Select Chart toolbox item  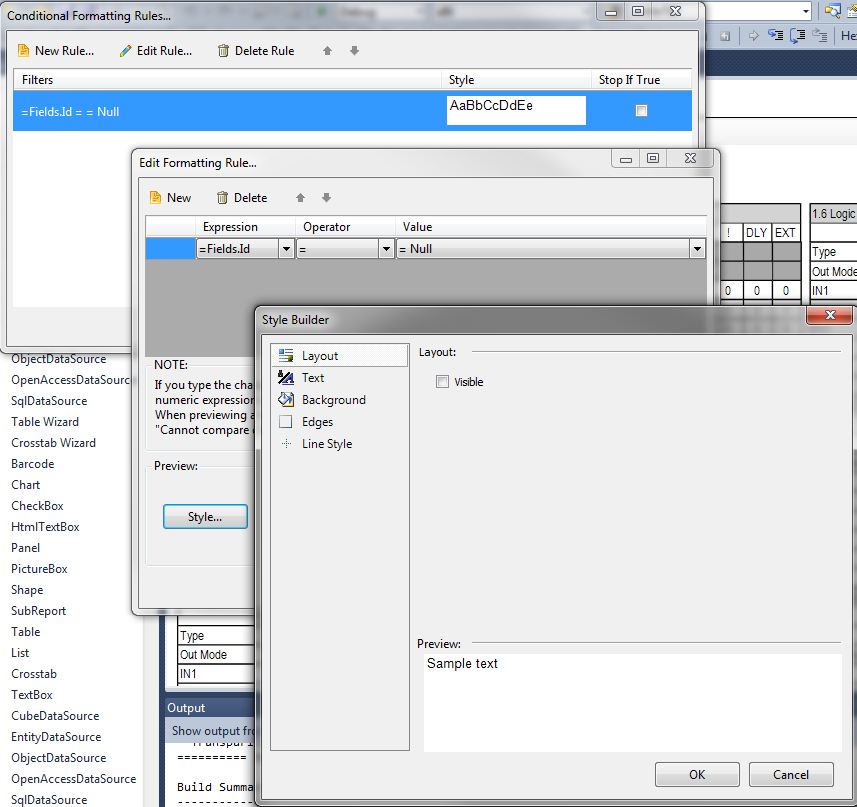tap(26, 485)
